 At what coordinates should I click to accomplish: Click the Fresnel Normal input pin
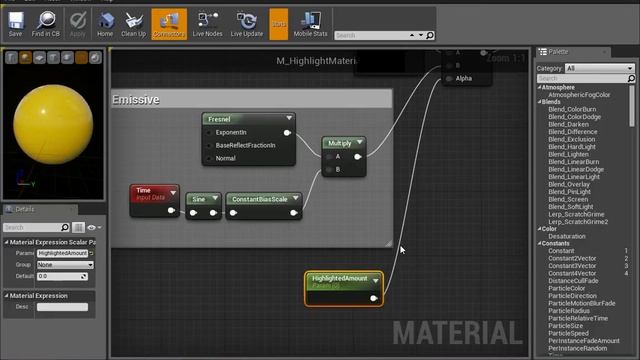click(209, 158)
